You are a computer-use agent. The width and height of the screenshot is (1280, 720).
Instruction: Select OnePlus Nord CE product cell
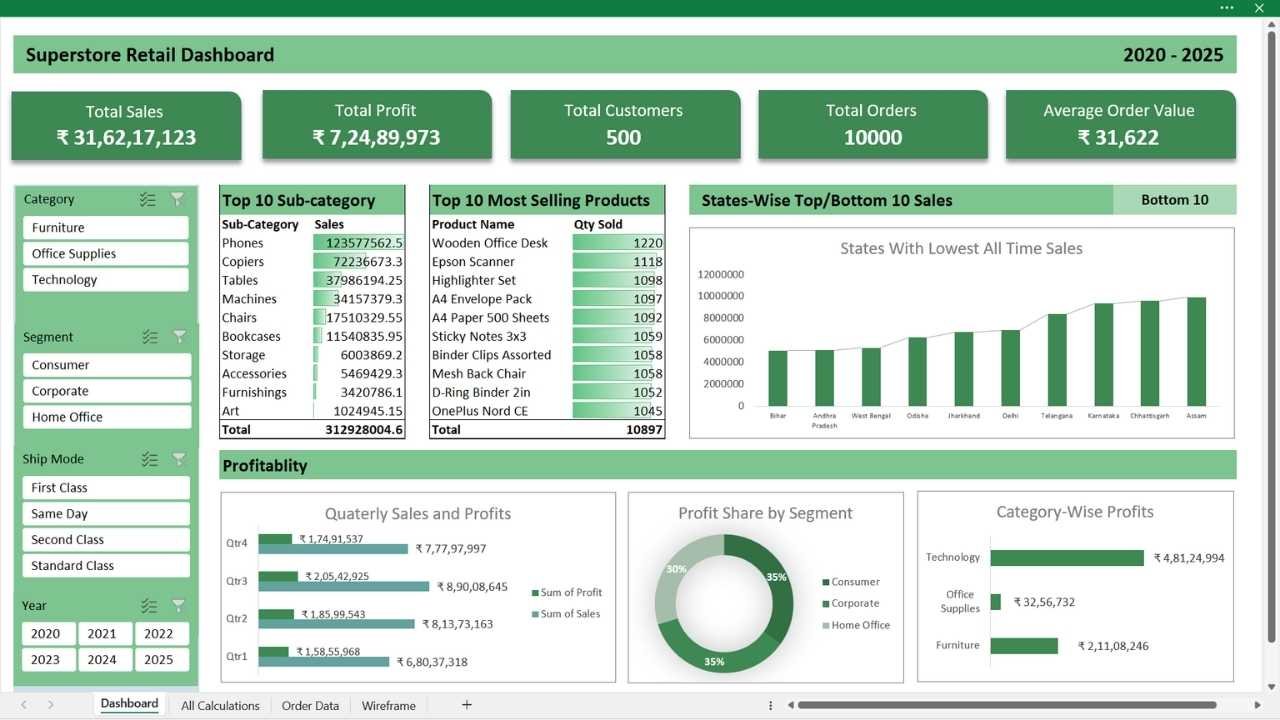501,411
